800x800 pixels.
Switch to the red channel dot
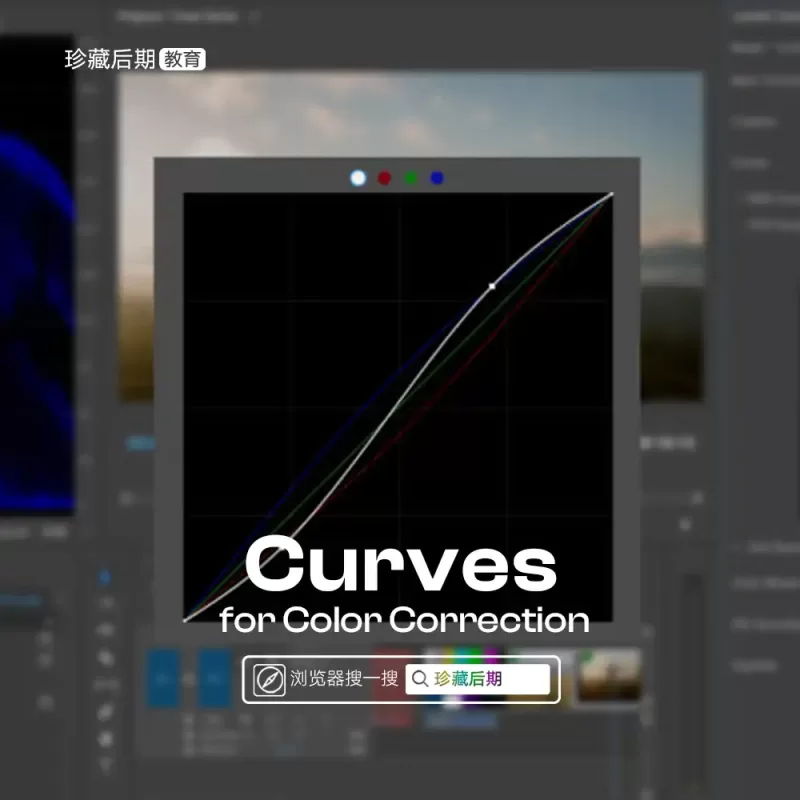coord(384,178)
